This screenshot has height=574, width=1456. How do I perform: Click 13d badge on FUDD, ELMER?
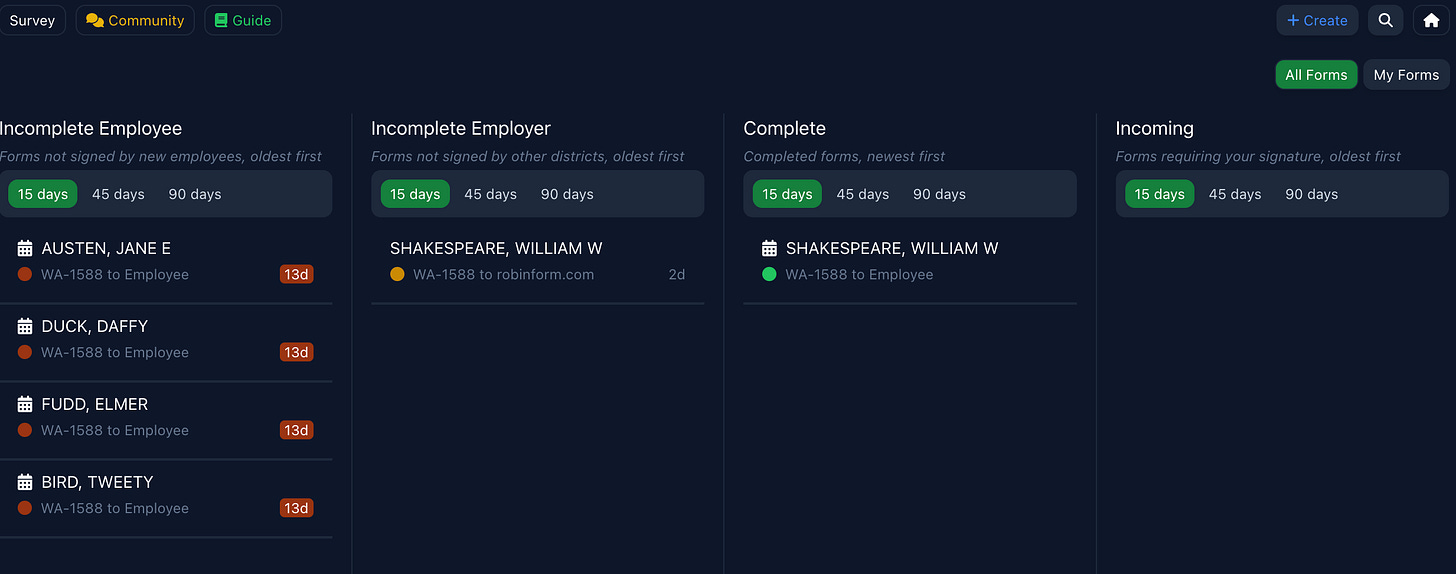tap(296, 430)
